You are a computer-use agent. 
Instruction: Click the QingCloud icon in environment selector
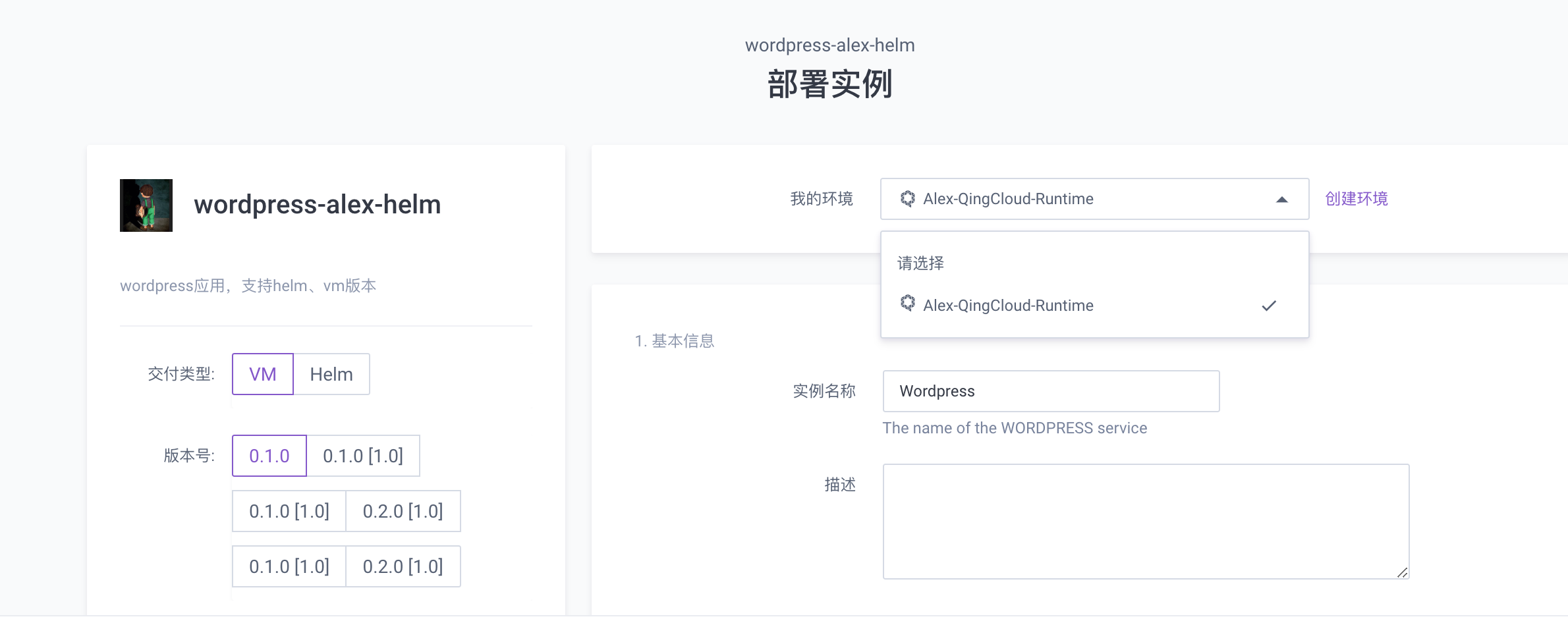(x=908, y=198)
